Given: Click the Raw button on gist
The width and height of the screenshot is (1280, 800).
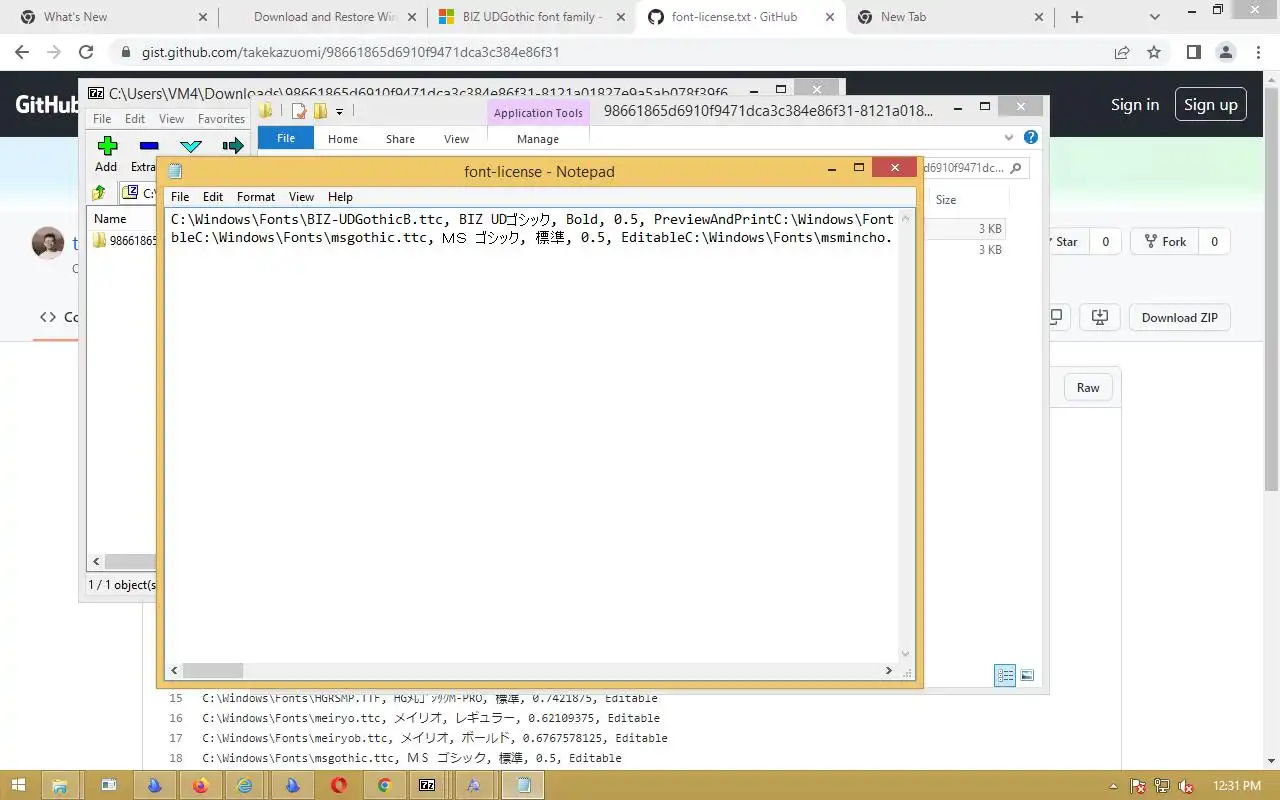Looking at the screenshot, I should tap(1088, 387).
